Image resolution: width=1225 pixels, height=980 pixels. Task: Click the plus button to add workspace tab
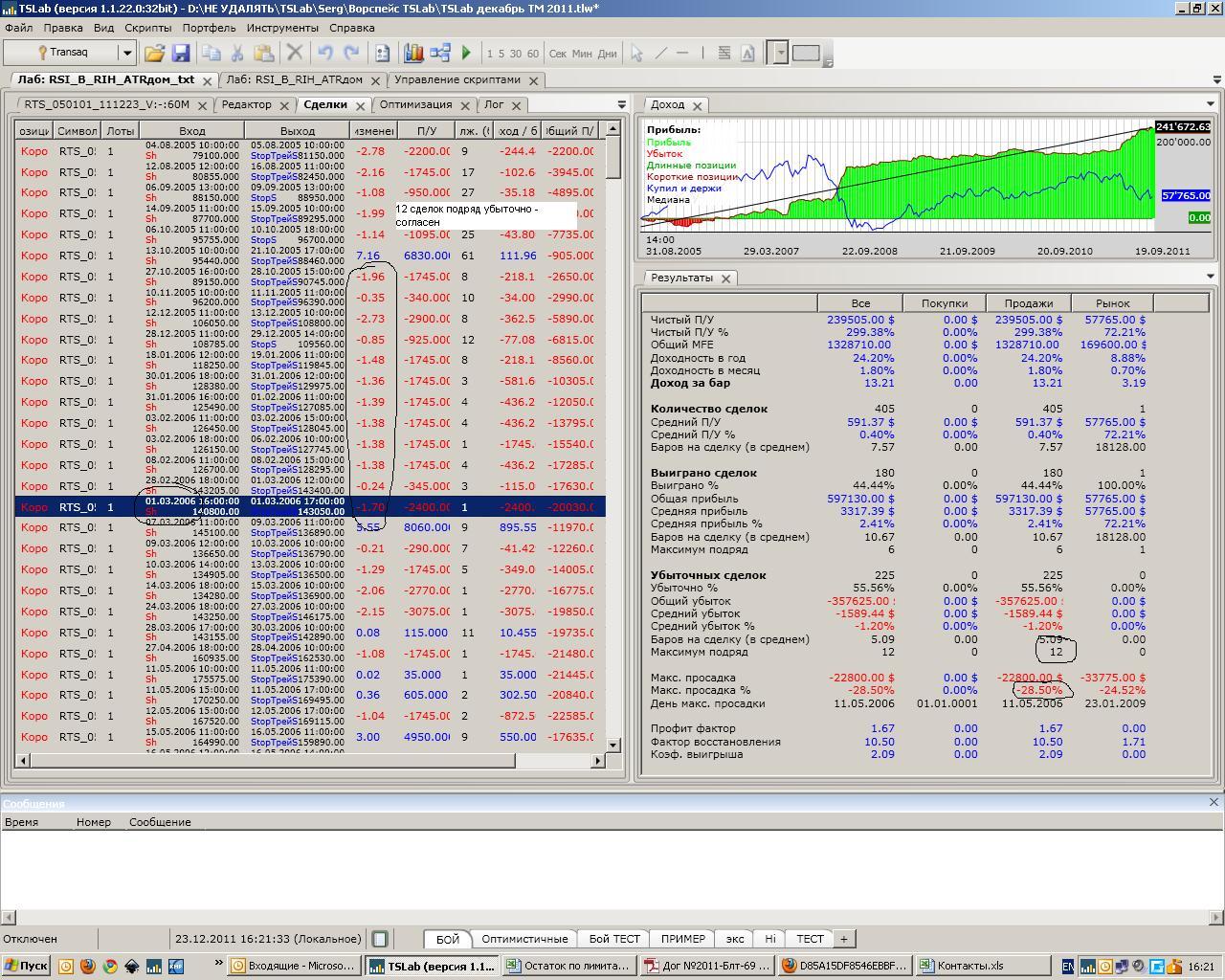click(x=843, y=939)
